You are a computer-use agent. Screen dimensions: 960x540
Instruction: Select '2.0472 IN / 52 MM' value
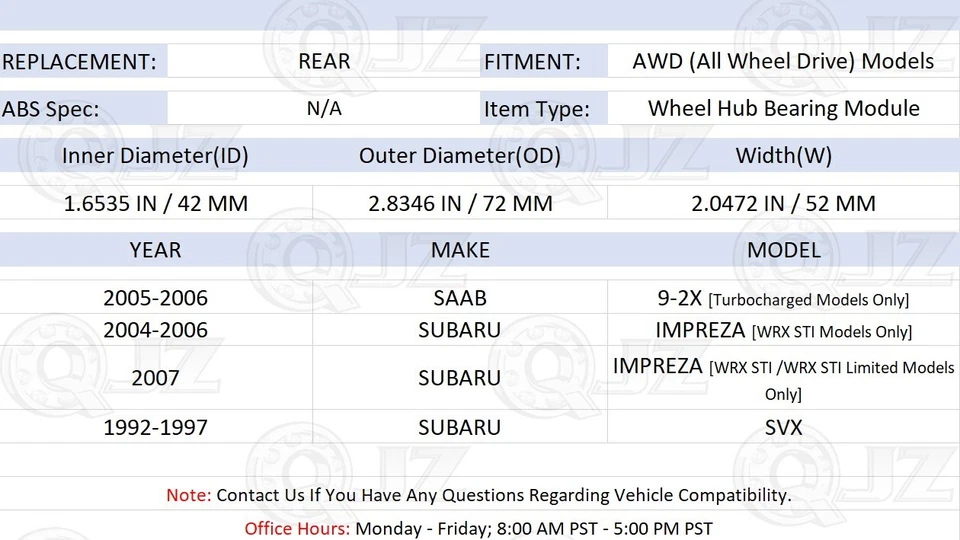[784, 203]
